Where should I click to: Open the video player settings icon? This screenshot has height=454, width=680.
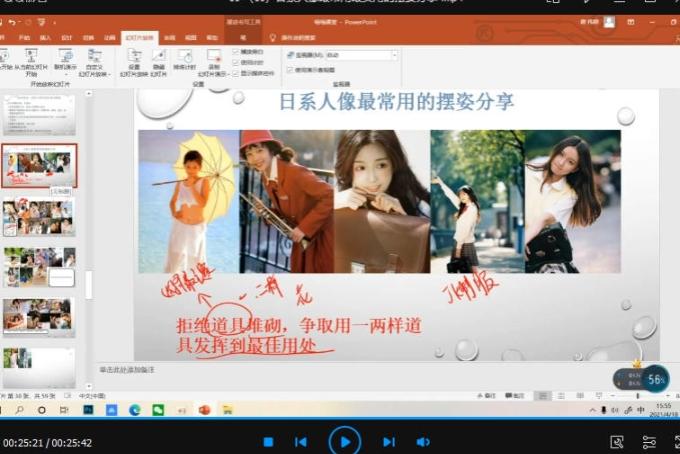pyautogui.click(x=649, y=441)
